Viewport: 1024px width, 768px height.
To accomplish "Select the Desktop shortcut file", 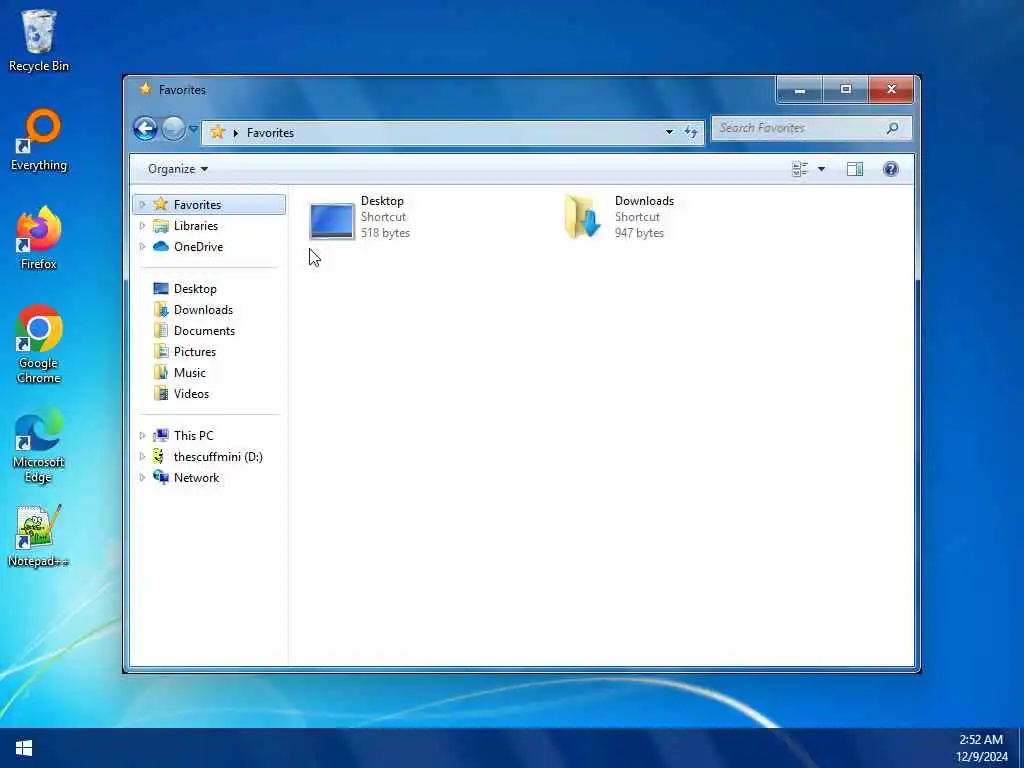I will [x=360, y=217].
